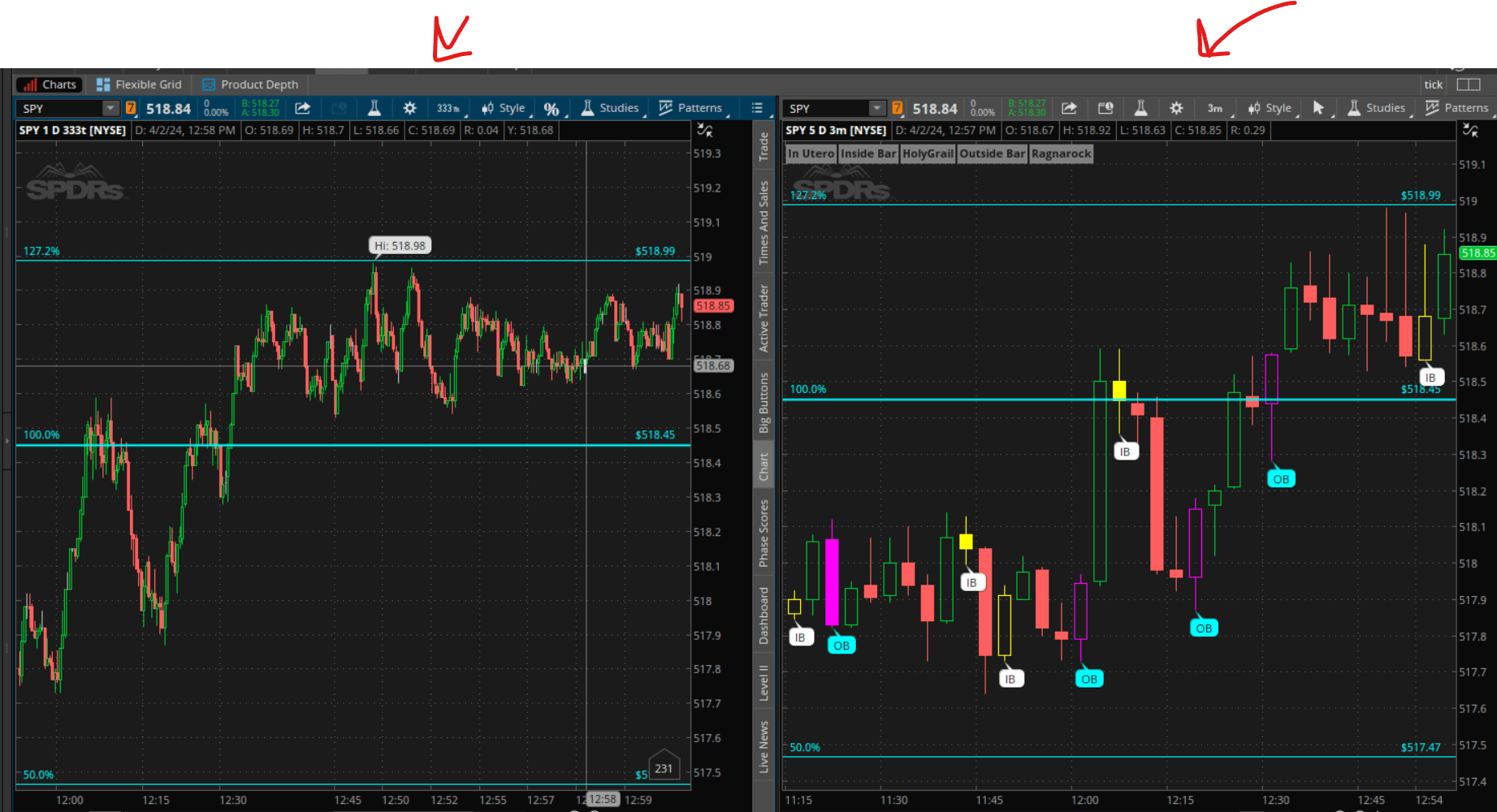Click the Outside Bar label button

[993, 153]
